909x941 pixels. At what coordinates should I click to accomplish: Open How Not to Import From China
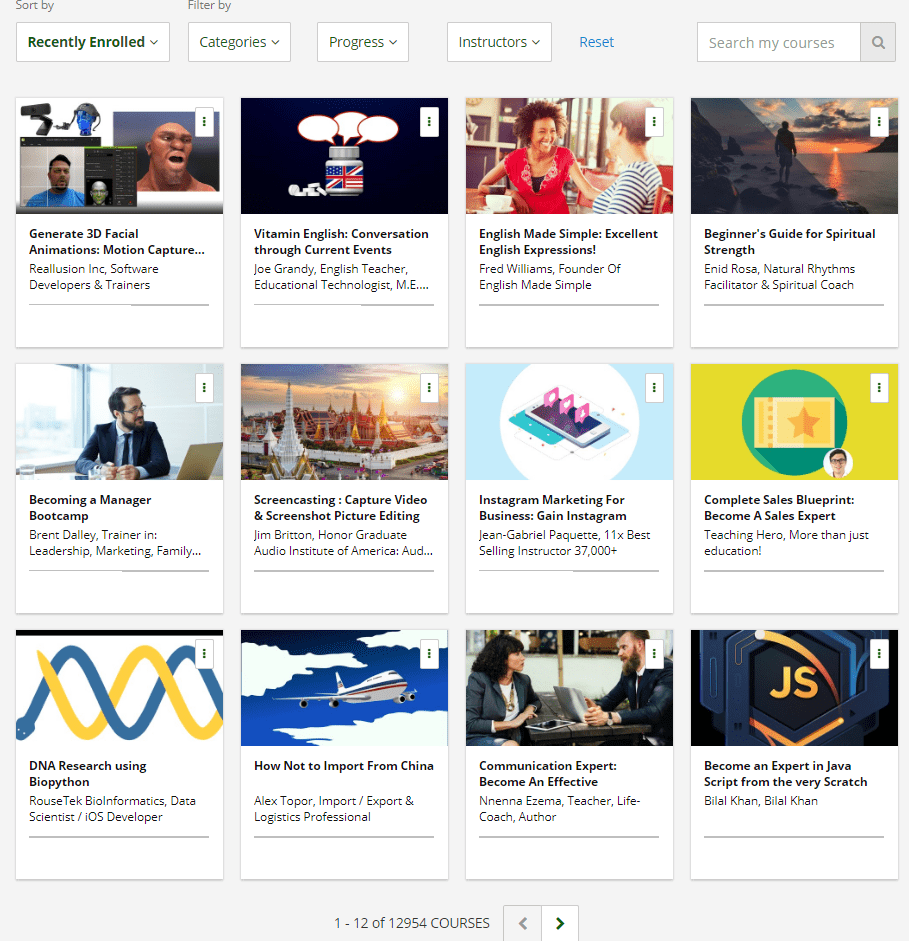click(343, 766)
